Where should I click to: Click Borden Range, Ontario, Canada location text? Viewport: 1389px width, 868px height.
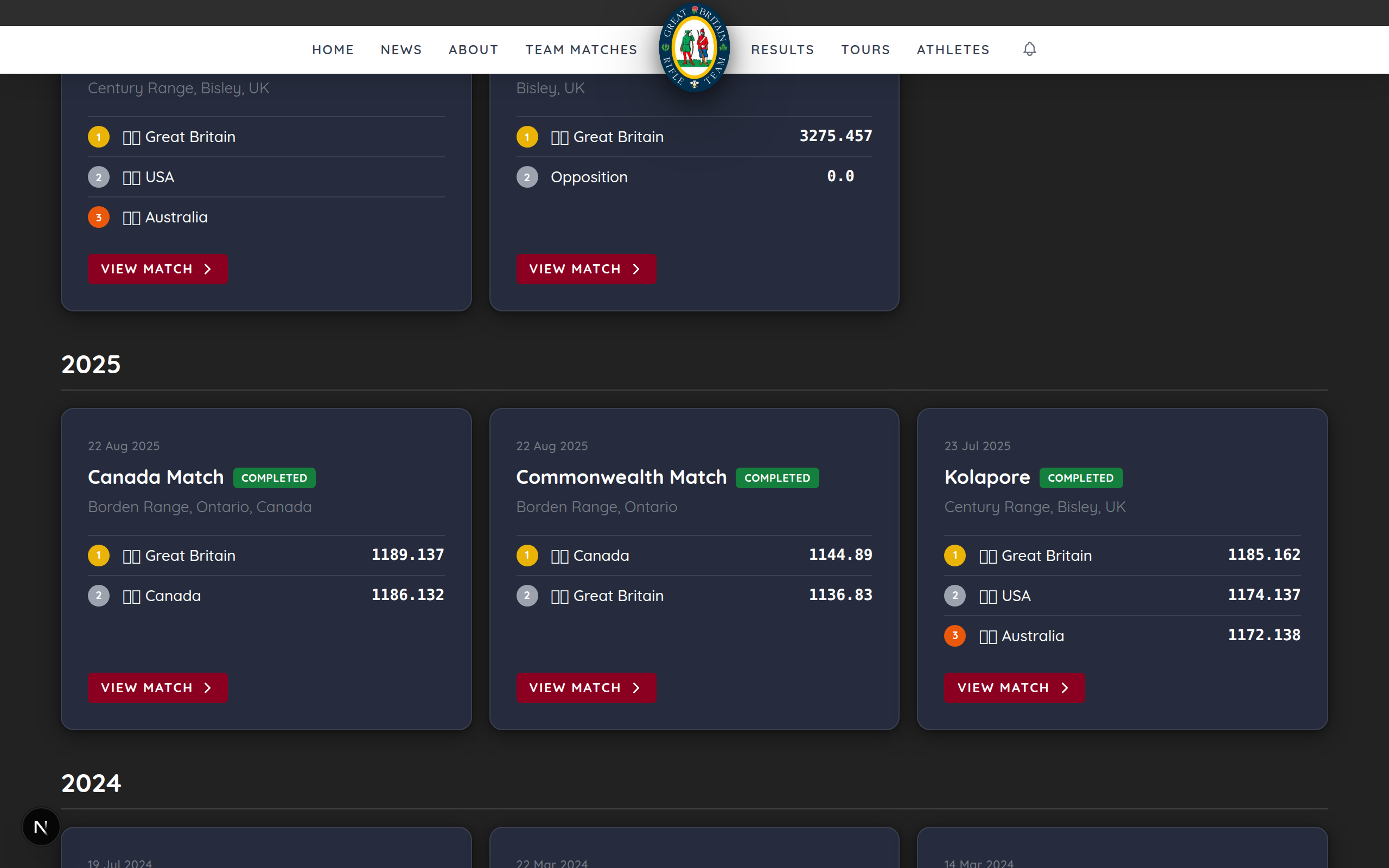pyautogui.click(x=200, y=507)
